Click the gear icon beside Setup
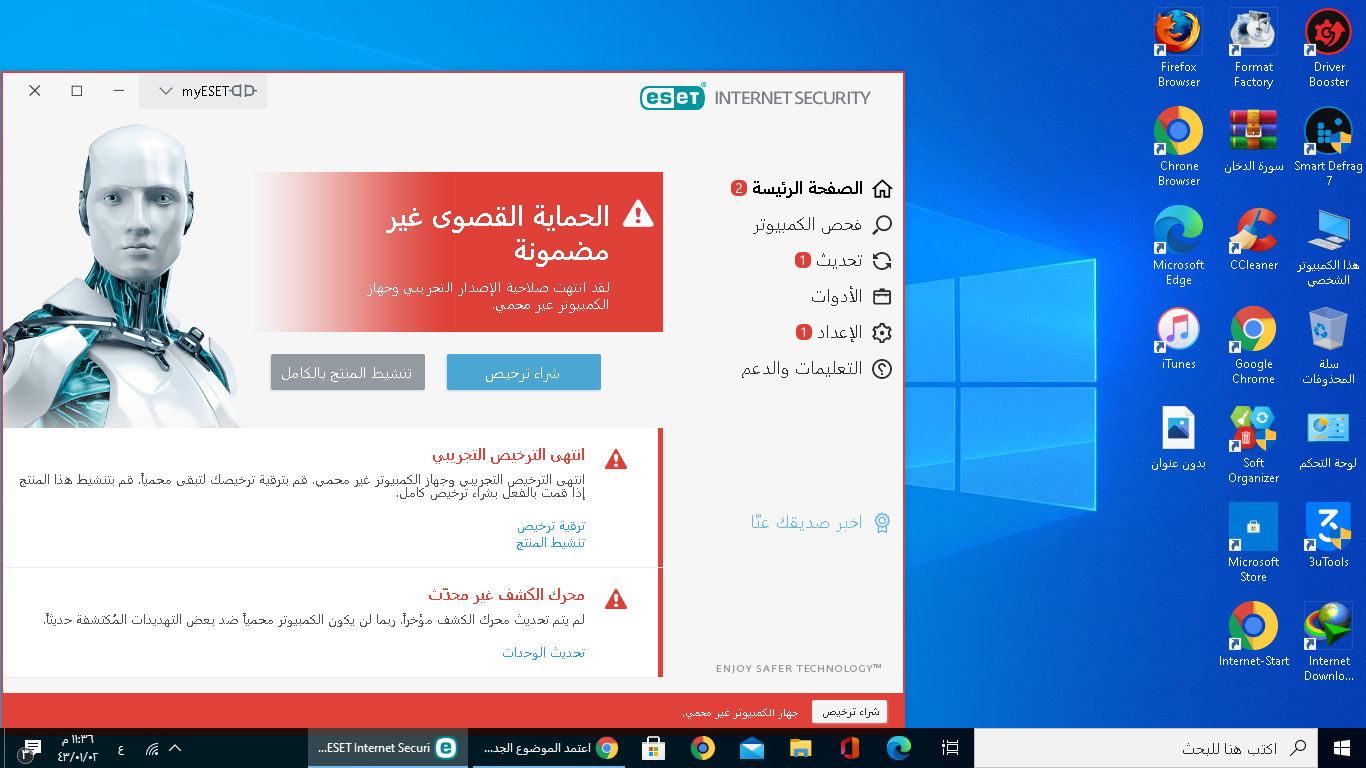Image resolution: width=1366 pixels, height=768 pixels. [x=882, y=332]
